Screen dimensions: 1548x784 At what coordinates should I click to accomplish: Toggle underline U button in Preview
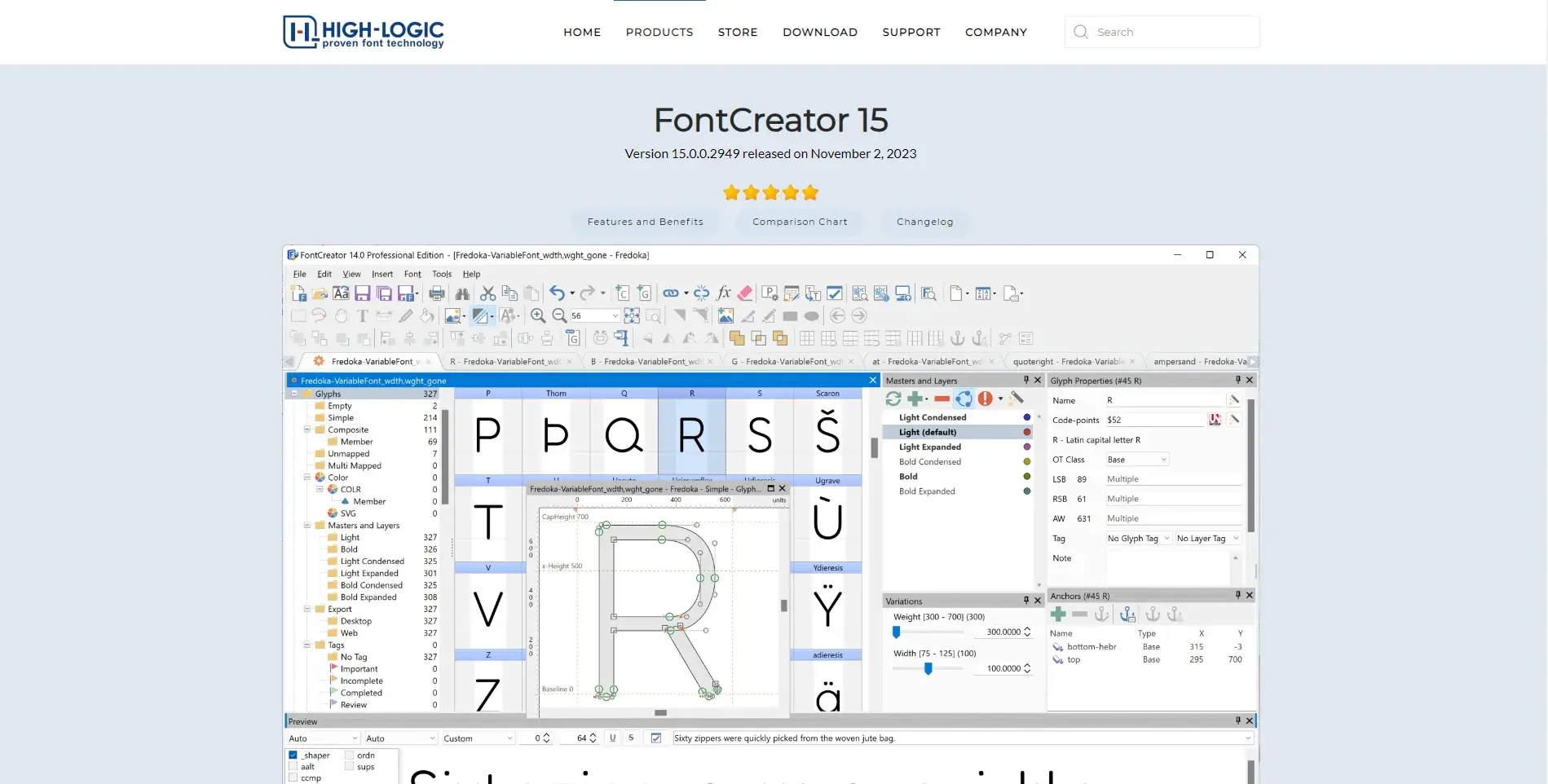tap(612, 738)
